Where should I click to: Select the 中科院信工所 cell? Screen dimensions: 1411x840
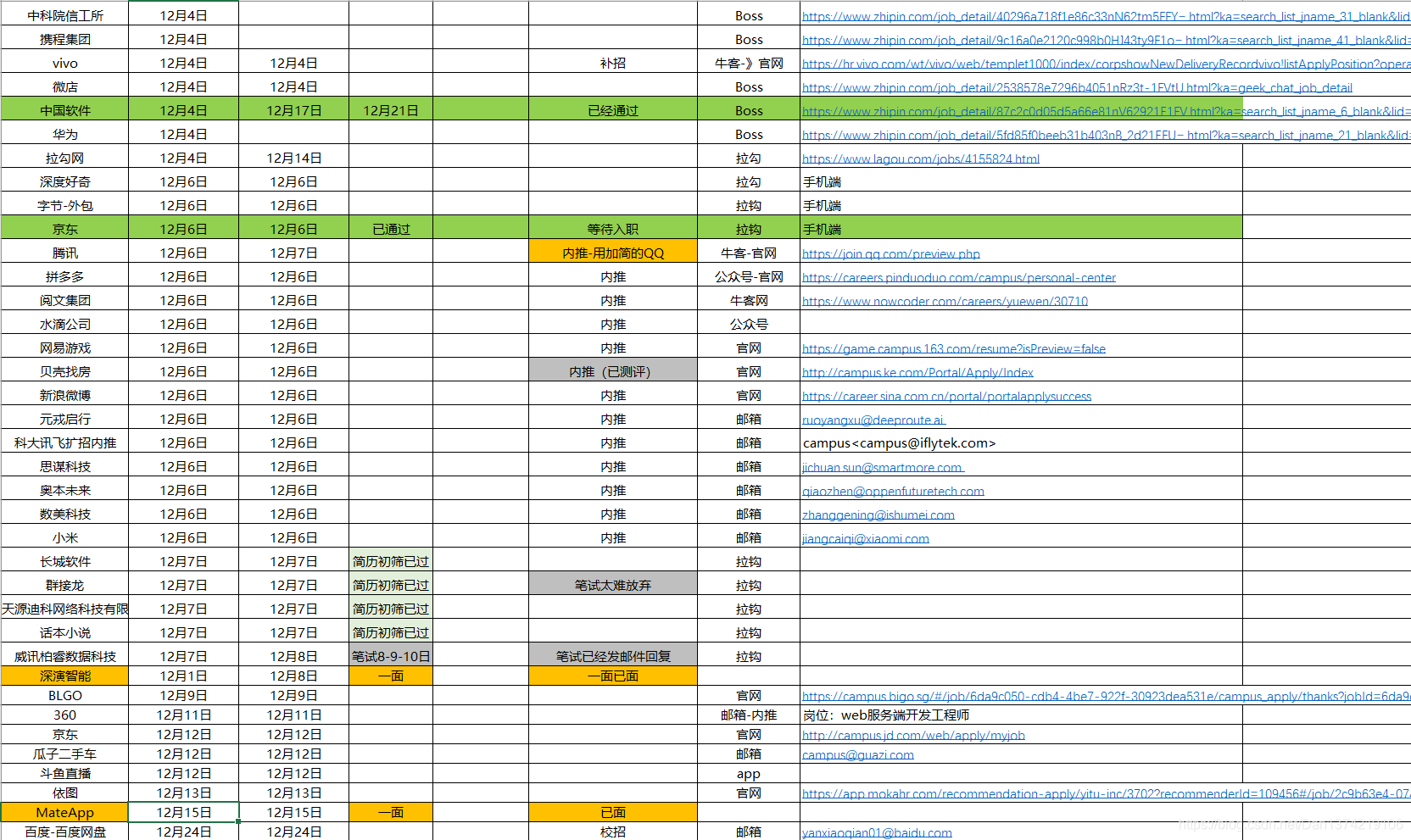point(64,15)
